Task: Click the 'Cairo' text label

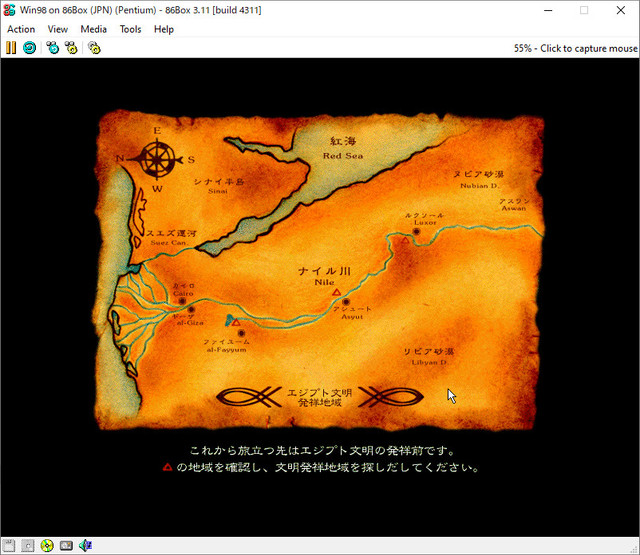Action: pyautogui.click(x=183, y=293)
